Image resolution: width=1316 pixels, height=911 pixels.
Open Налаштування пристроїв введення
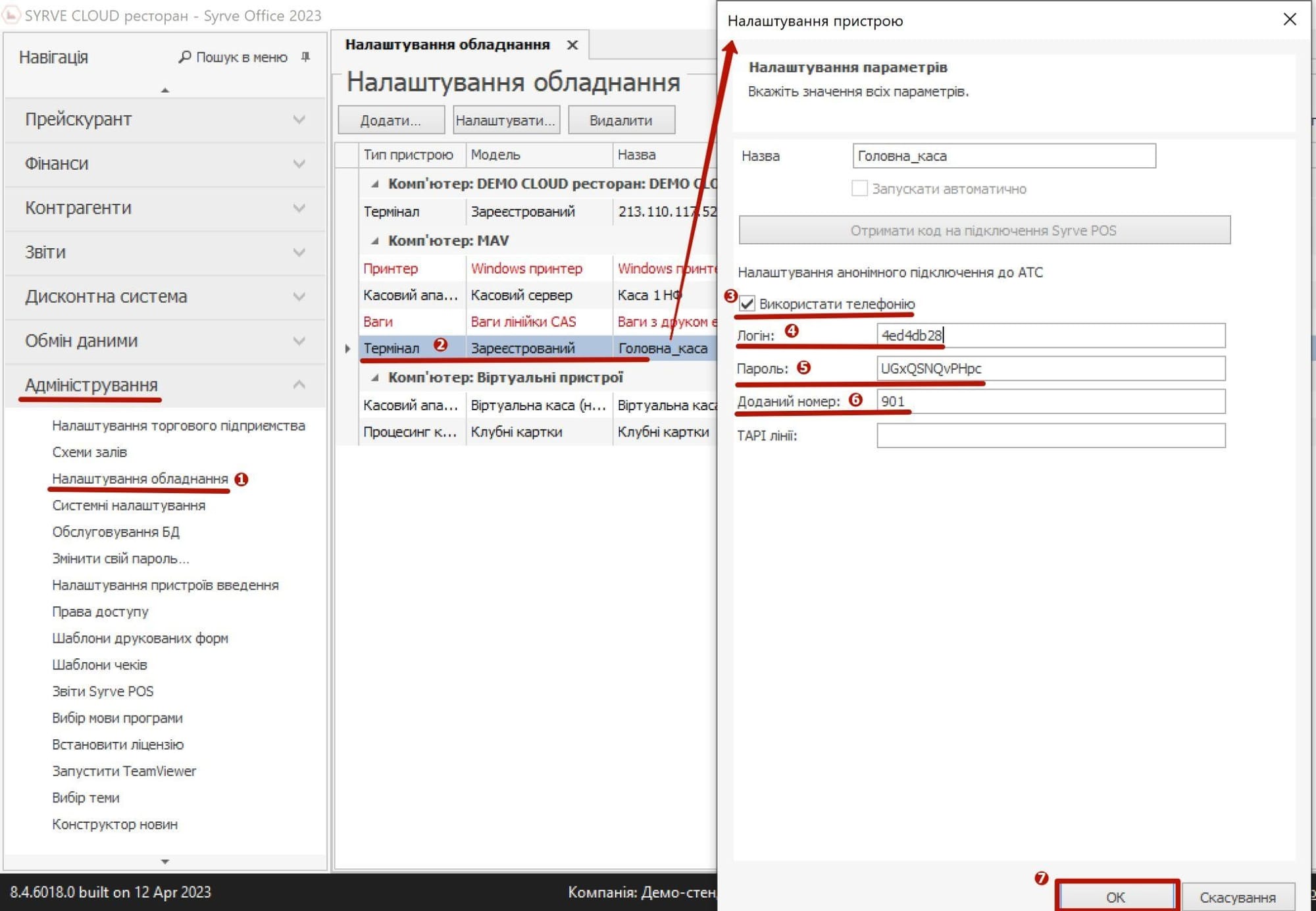pyautogui.click(x=165, y=585)
